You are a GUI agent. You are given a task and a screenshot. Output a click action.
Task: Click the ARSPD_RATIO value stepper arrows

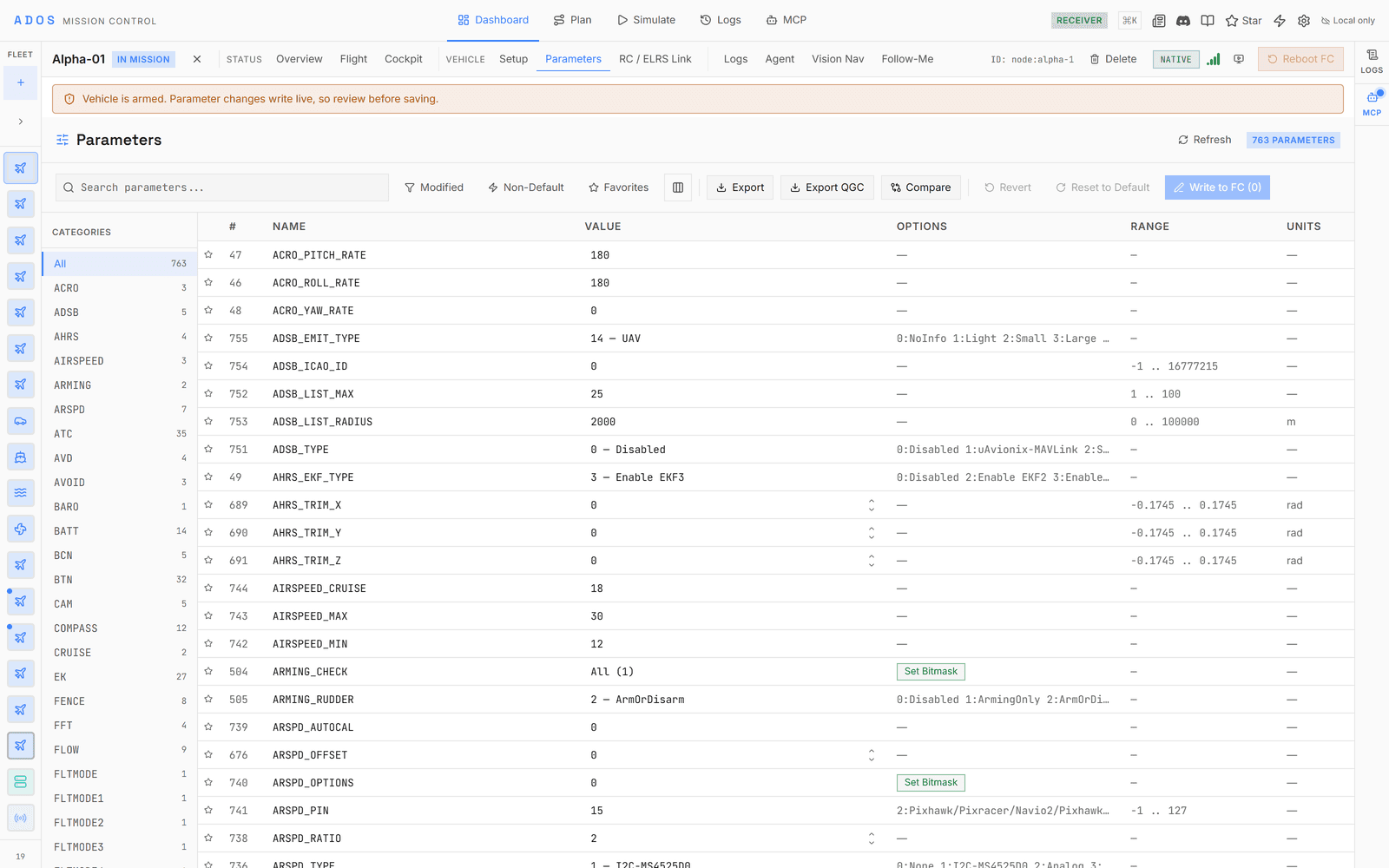tap(872, 838)
